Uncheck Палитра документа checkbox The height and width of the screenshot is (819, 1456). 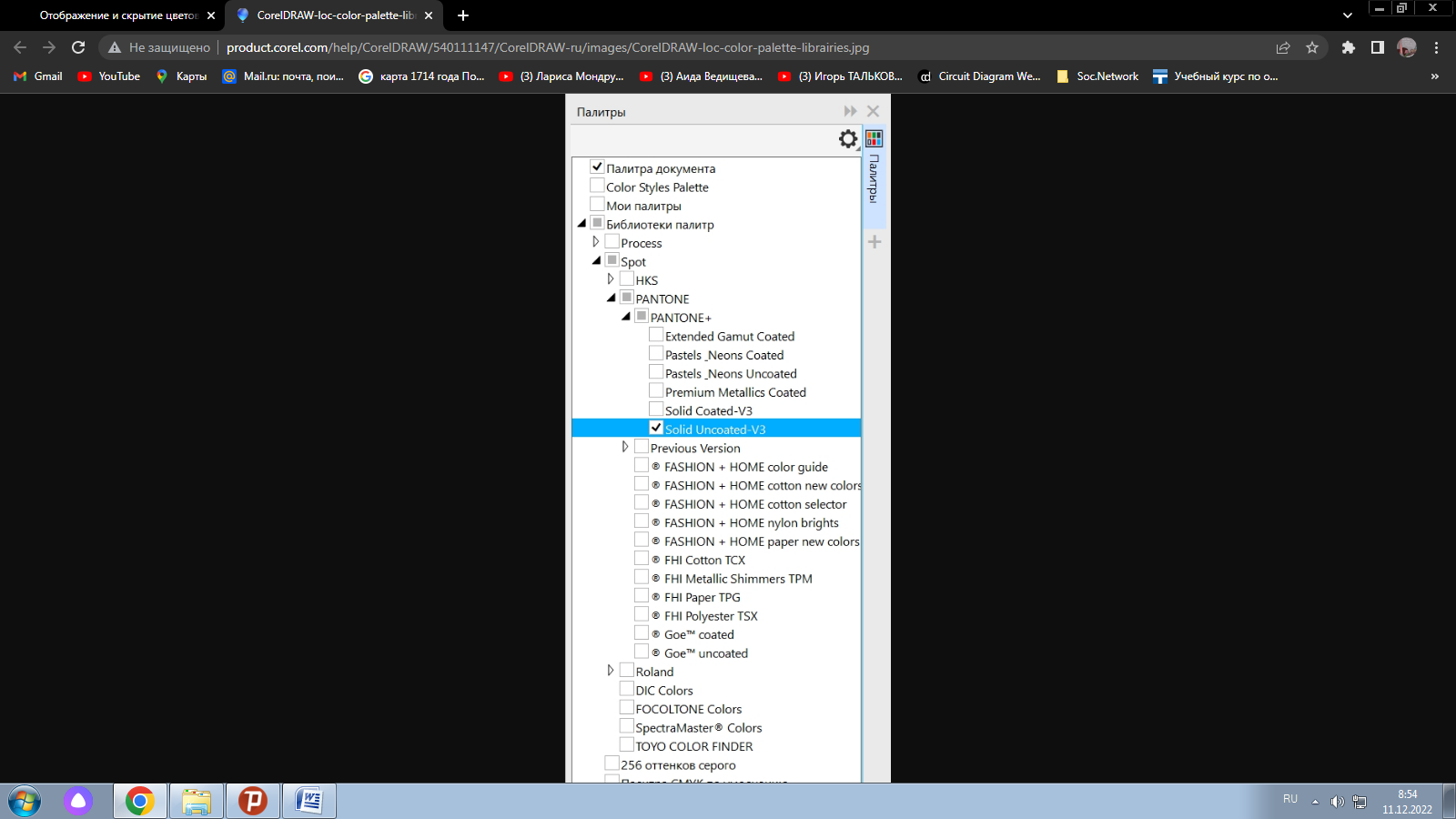click(x=597, y=167)
